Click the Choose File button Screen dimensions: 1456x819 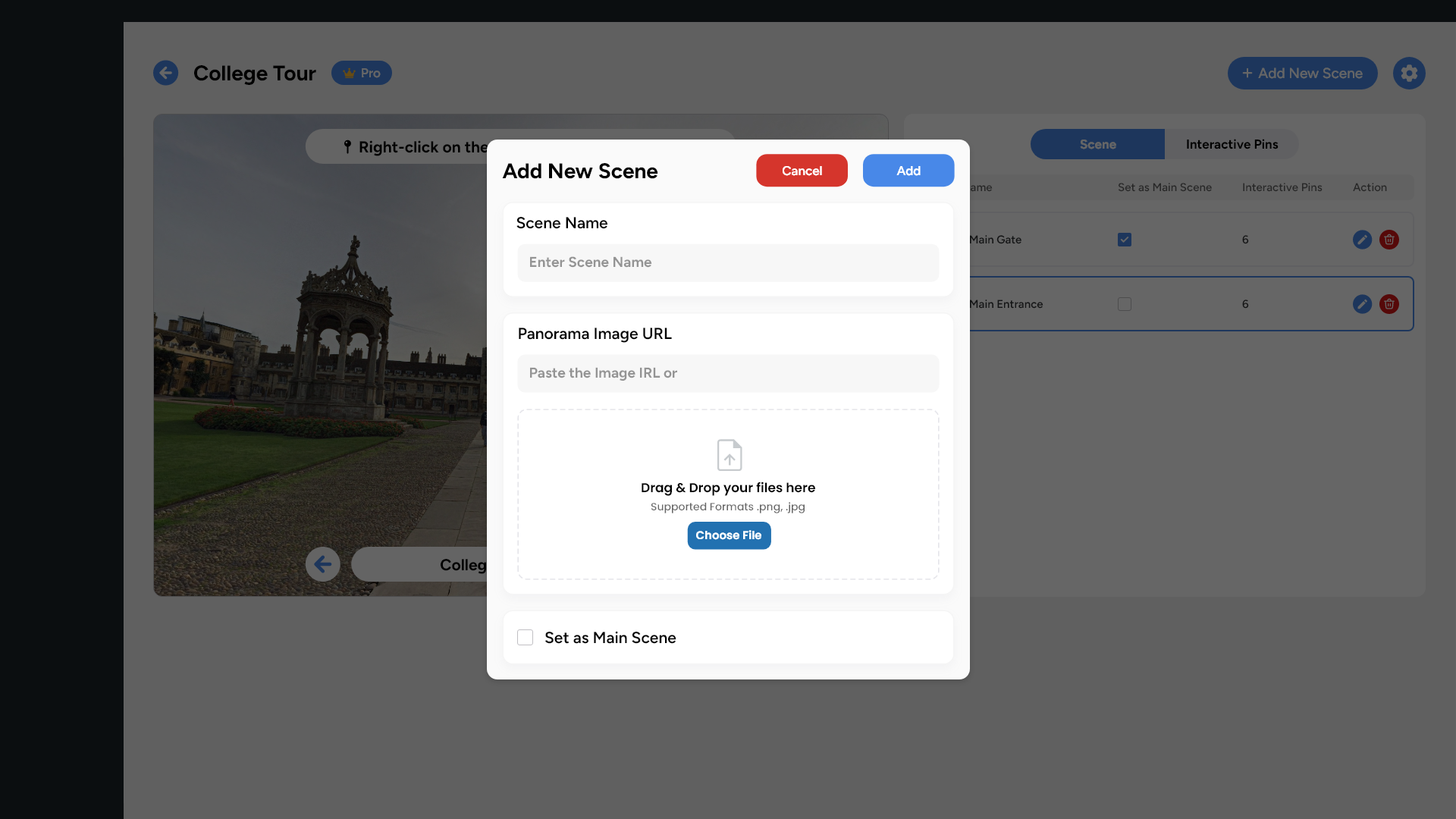[729, 535]
